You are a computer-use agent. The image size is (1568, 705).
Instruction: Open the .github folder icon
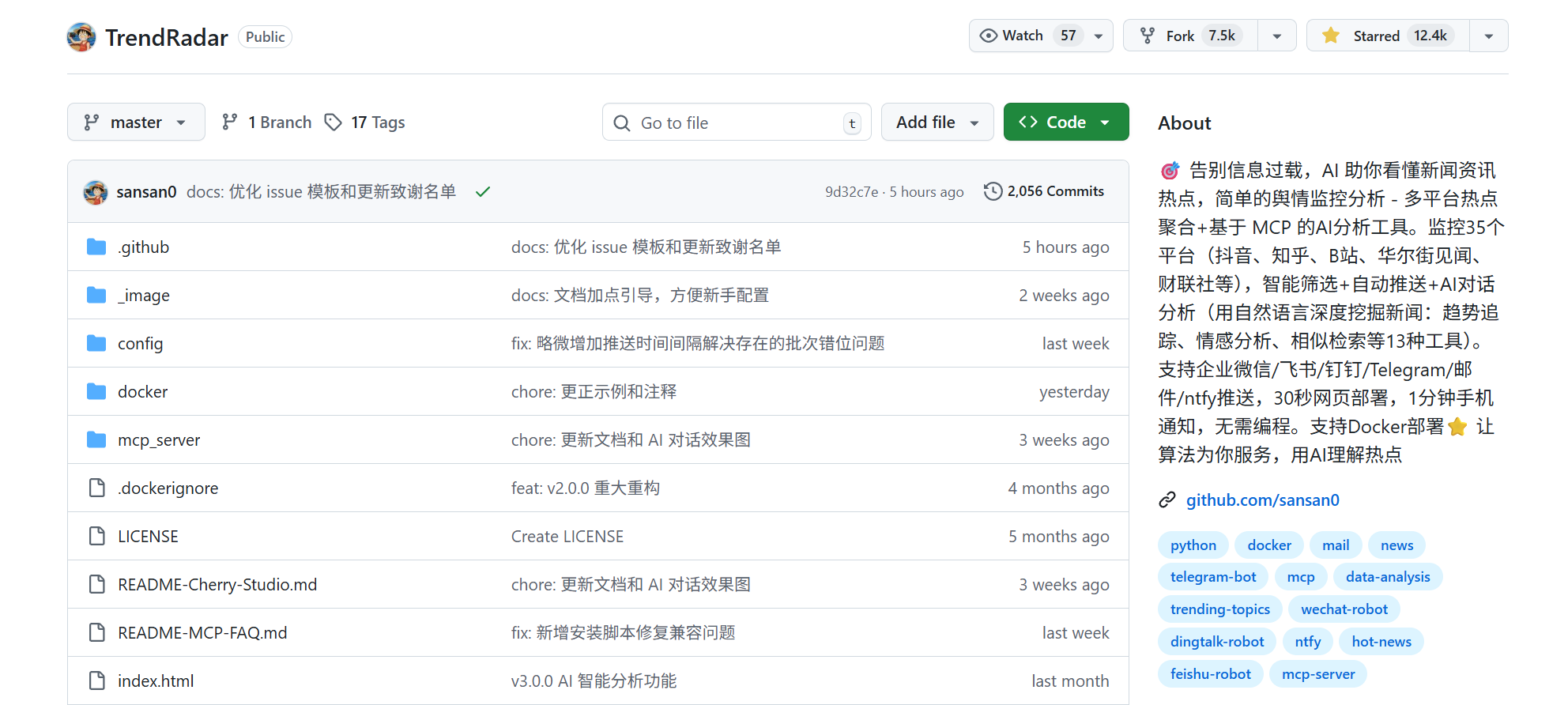point(96,247)
